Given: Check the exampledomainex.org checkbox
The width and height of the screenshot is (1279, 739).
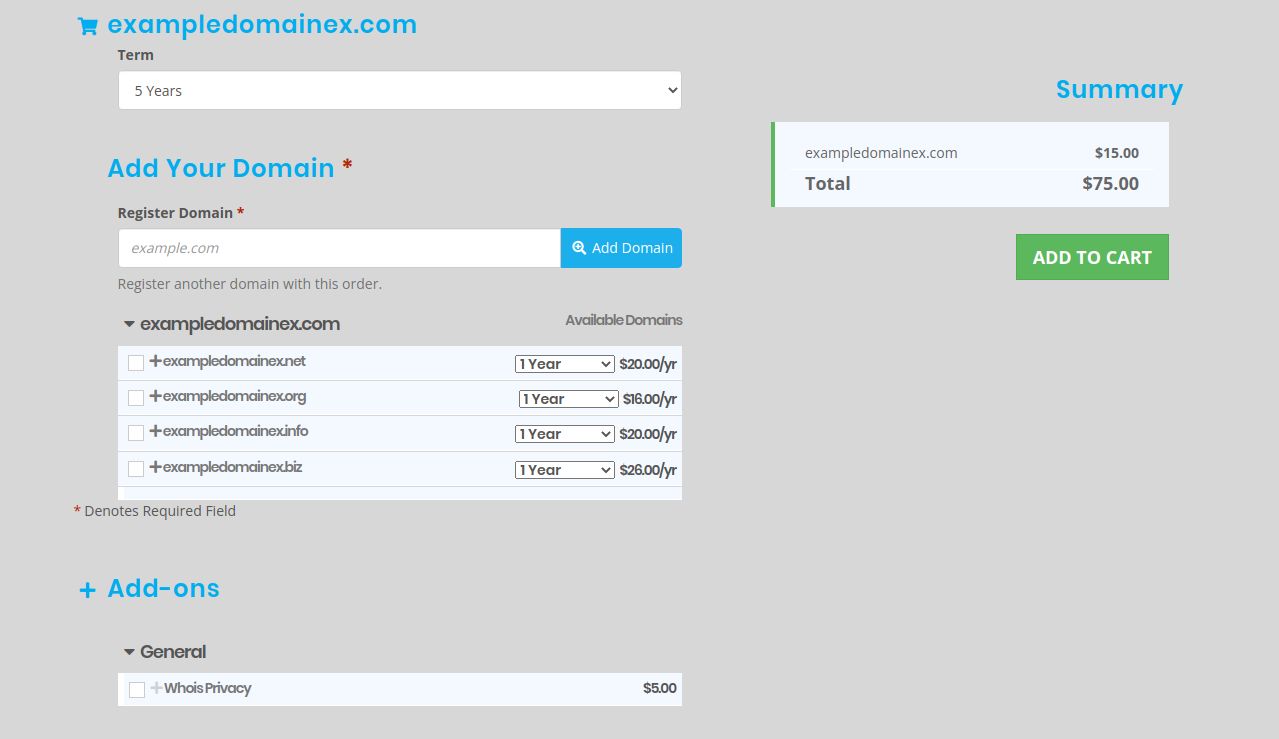Looking at the screenshot, I should pos(136,398).
